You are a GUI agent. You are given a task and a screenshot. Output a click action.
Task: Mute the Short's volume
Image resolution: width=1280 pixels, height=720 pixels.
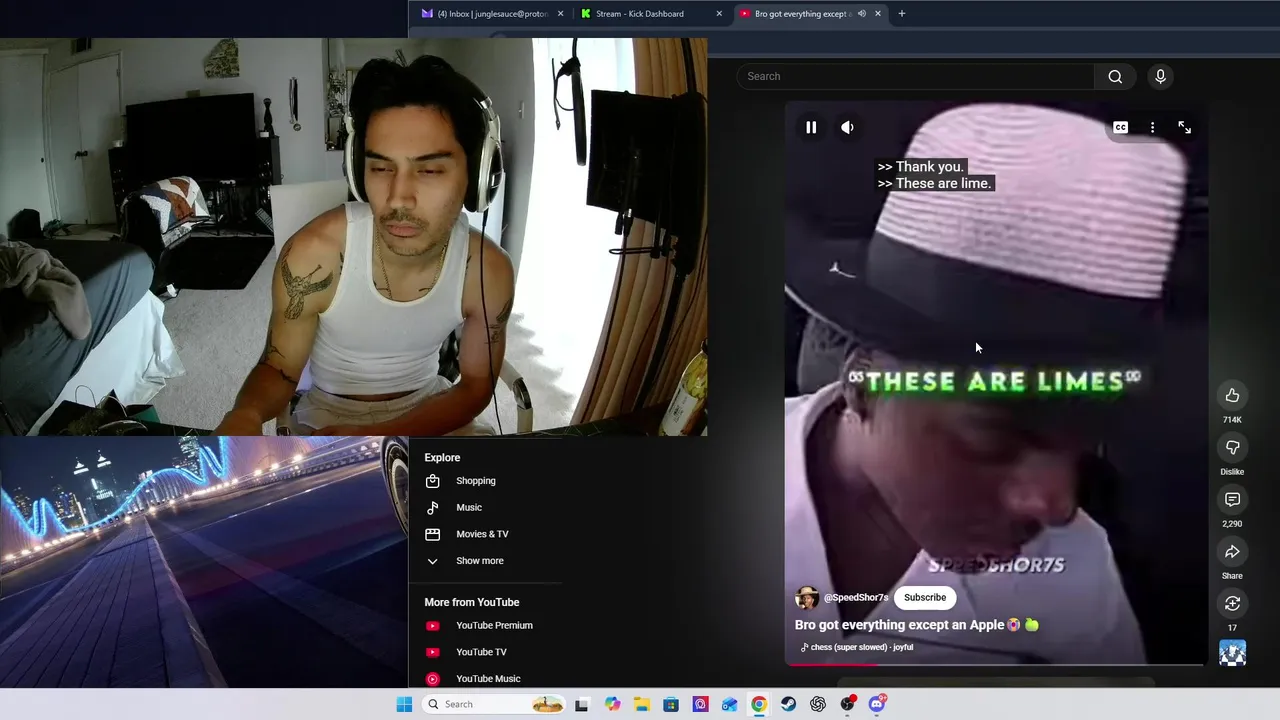[x=847, y=127]
